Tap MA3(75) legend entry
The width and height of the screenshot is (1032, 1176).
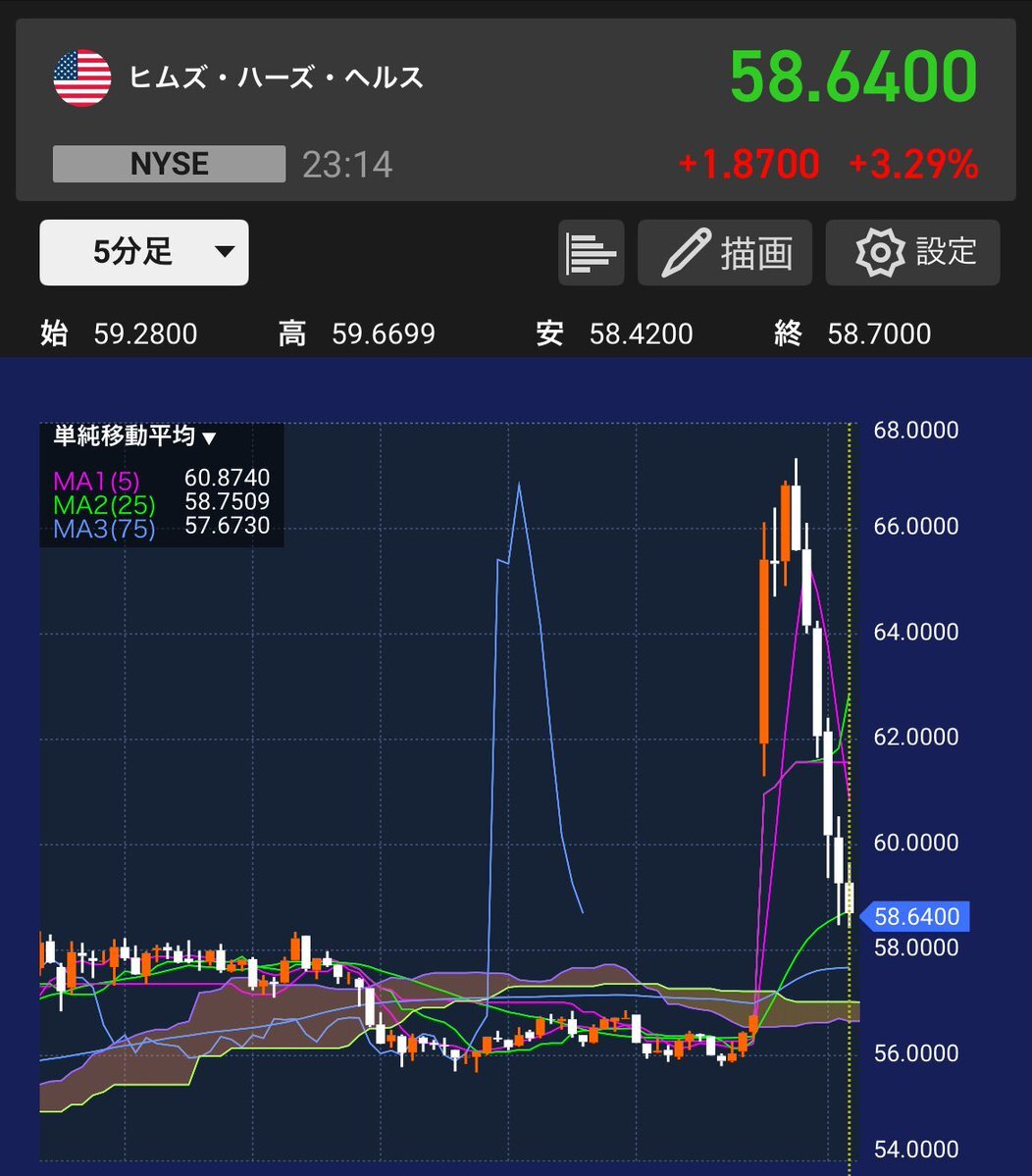pyautogui.click(x=104, y=529)
